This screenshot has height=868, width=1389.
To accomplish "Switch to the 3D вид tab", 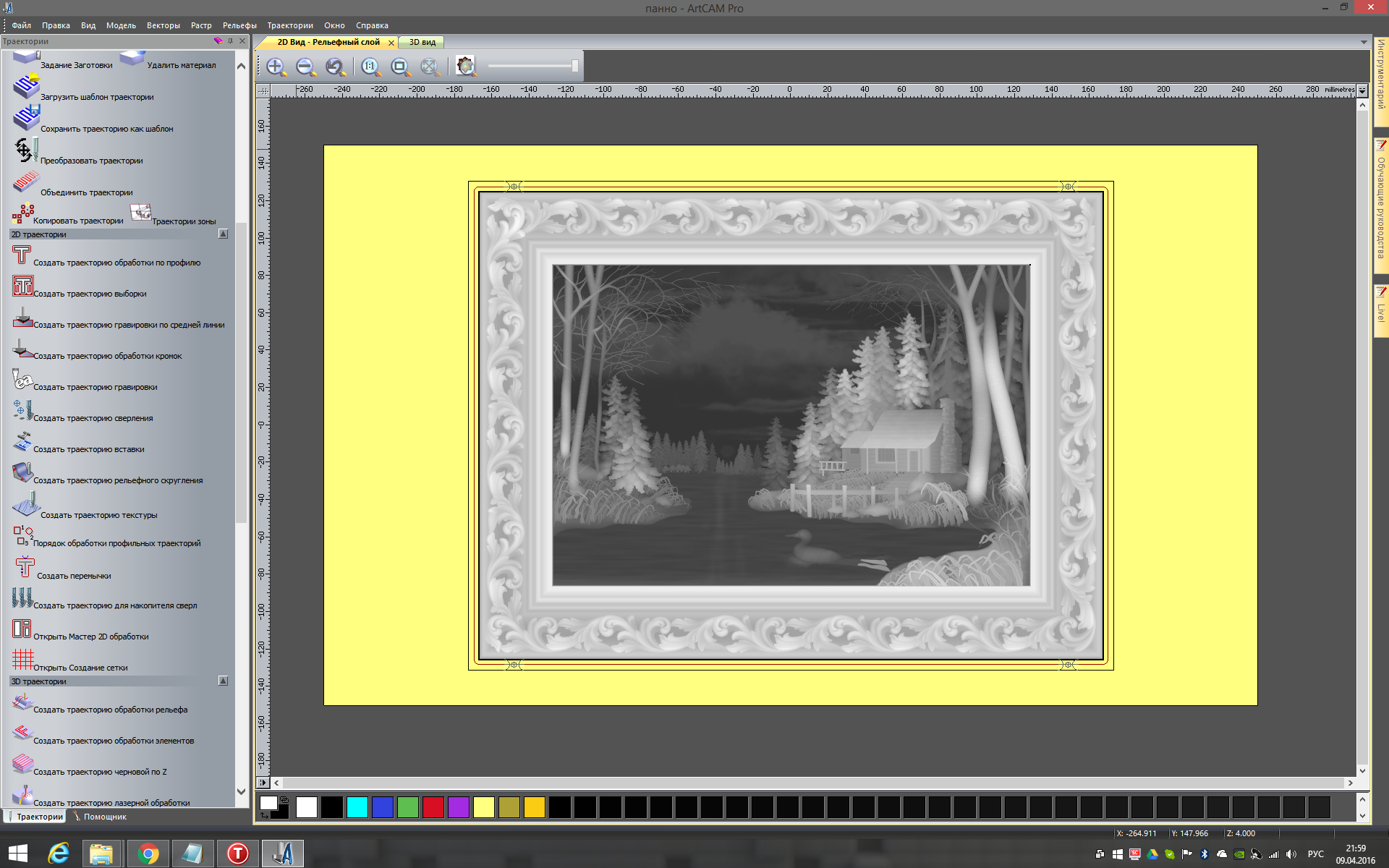I will coord(422,43).
